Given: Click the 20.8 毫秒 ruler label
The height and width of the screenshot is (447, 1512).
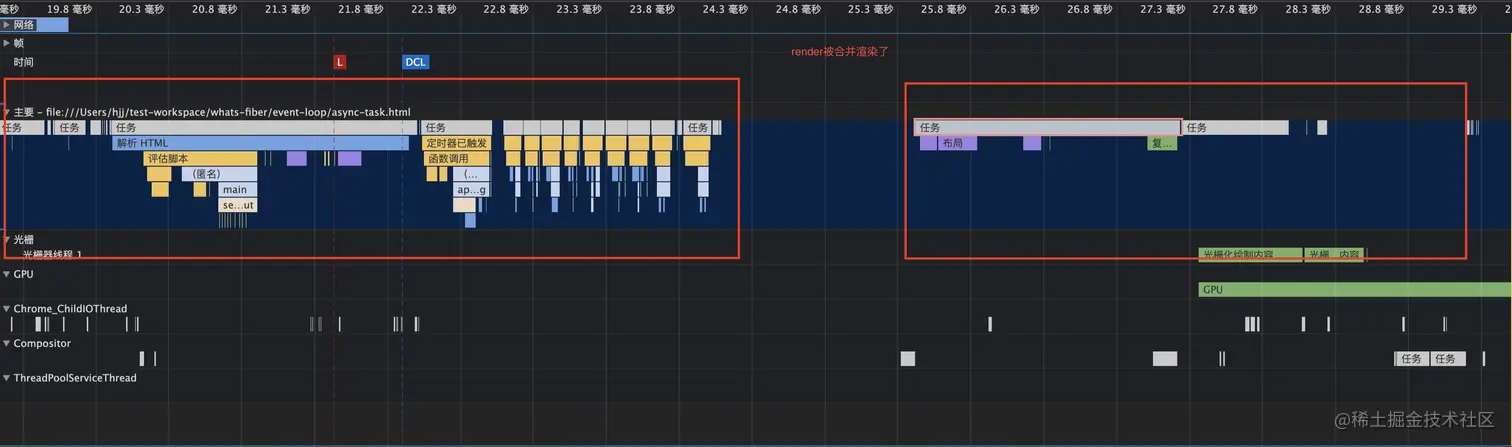Looking at the screenshot, I should [x=215, y=8].
